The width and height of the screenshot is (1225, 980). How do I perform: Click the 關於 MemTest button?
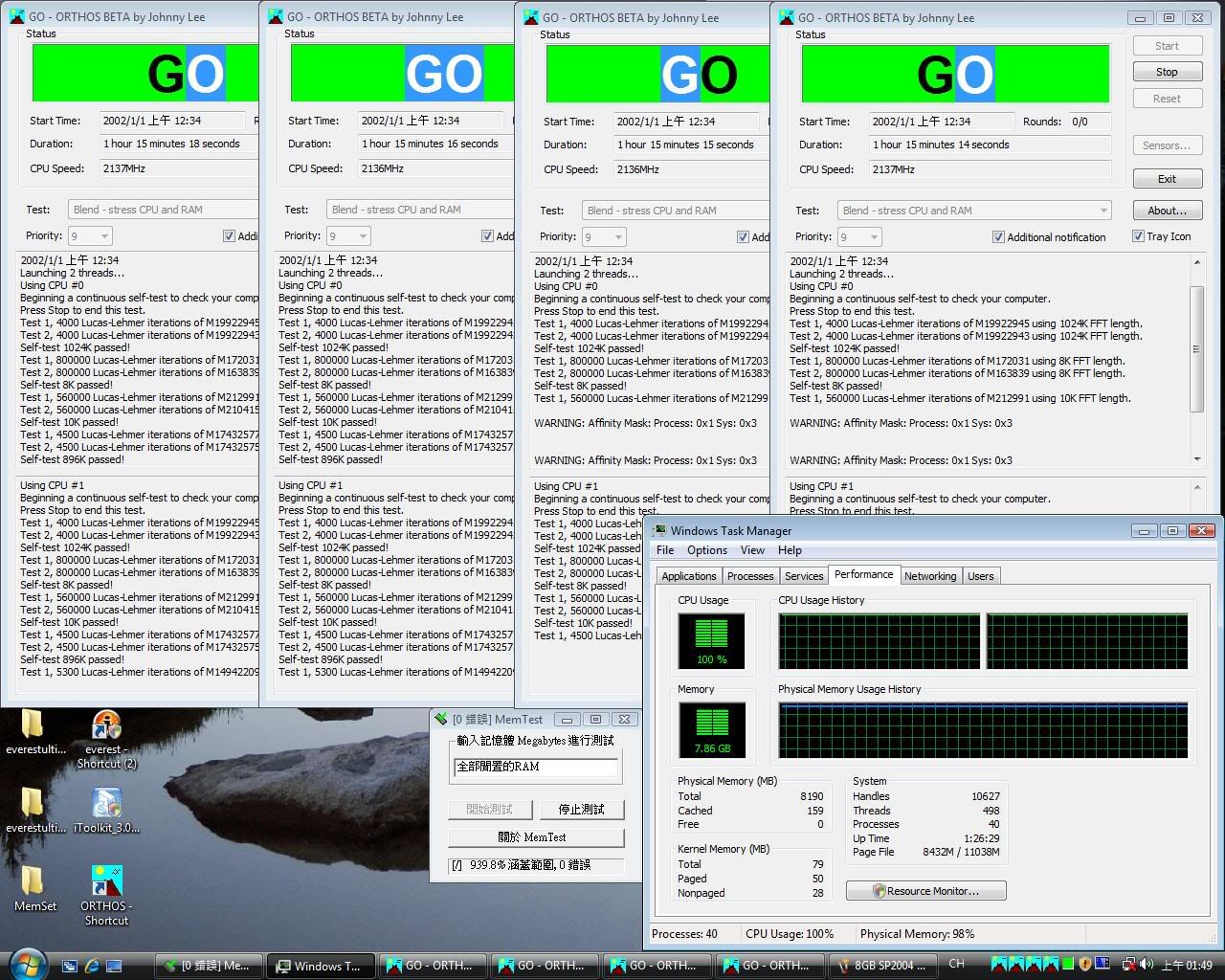[536, 837]
